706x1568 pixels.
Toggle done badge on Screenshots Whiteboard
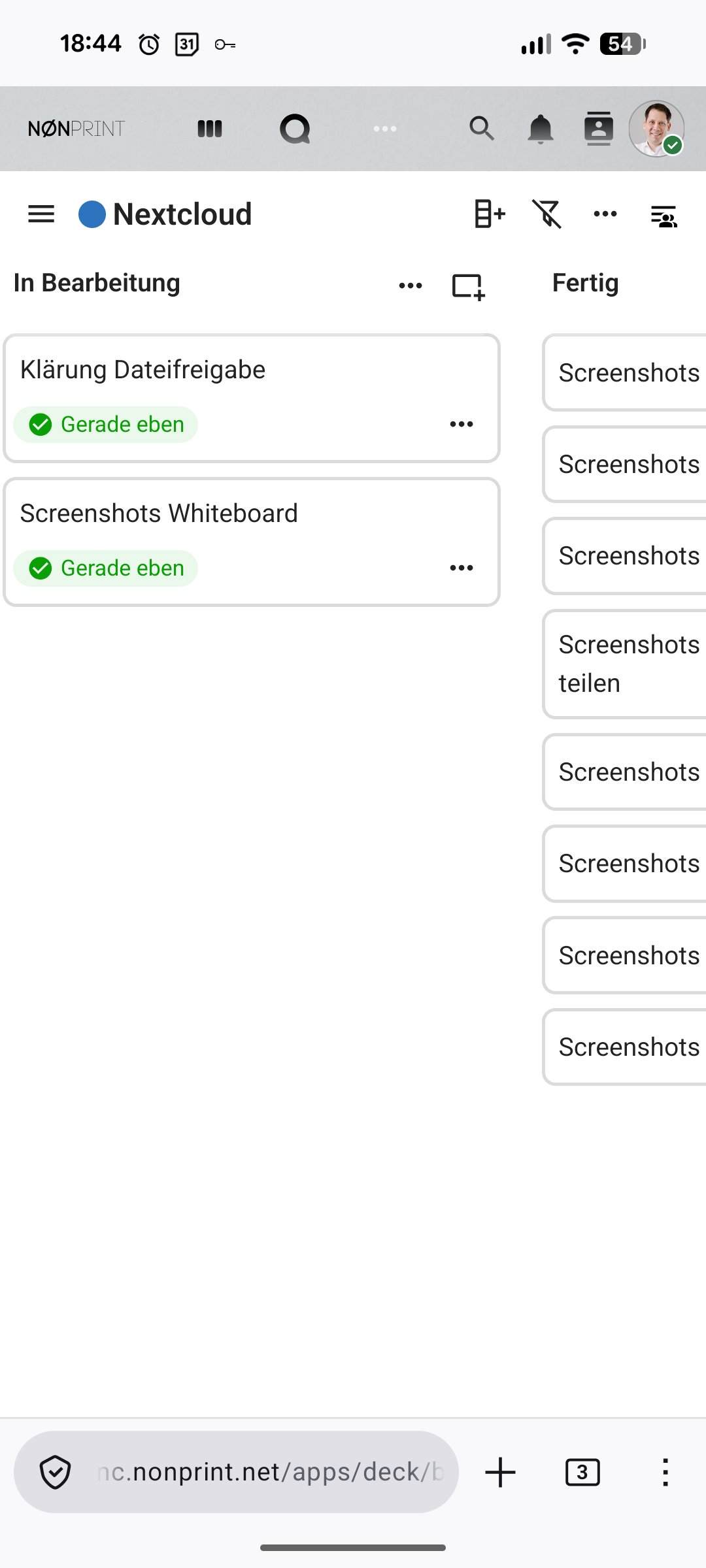click(41, 568)
